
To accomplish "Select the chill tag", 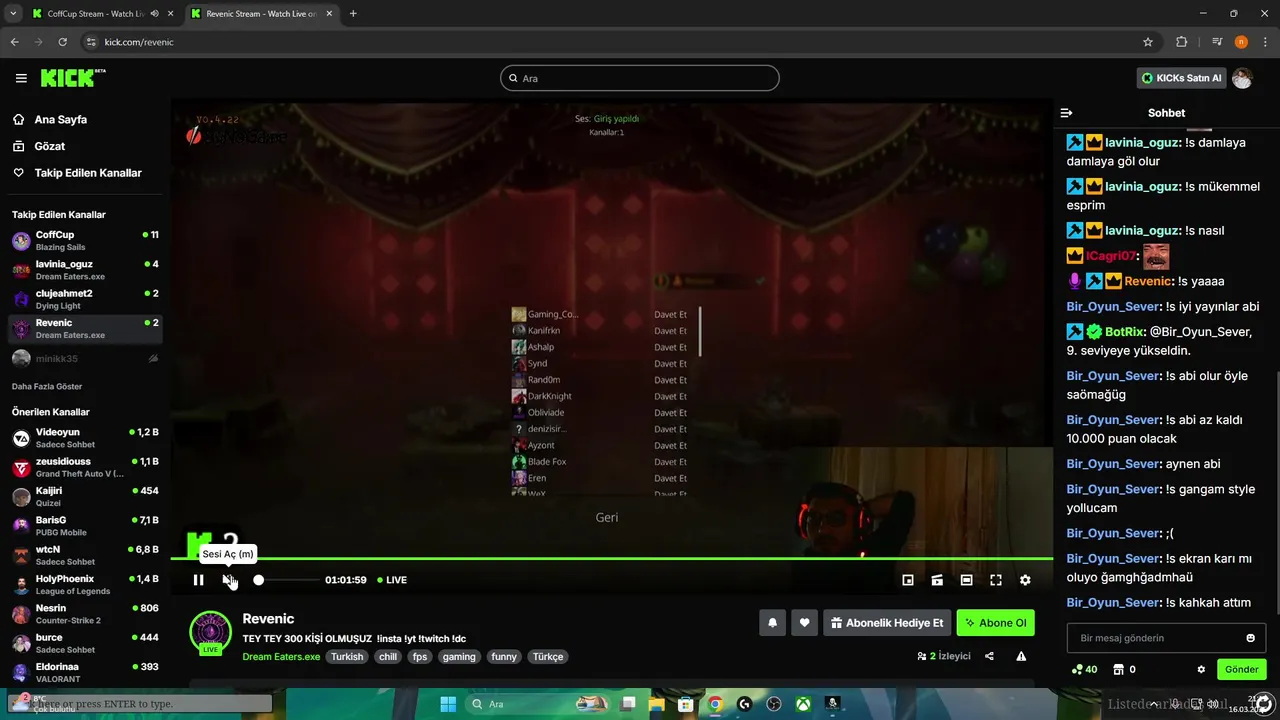I will (x=388, y=657).
